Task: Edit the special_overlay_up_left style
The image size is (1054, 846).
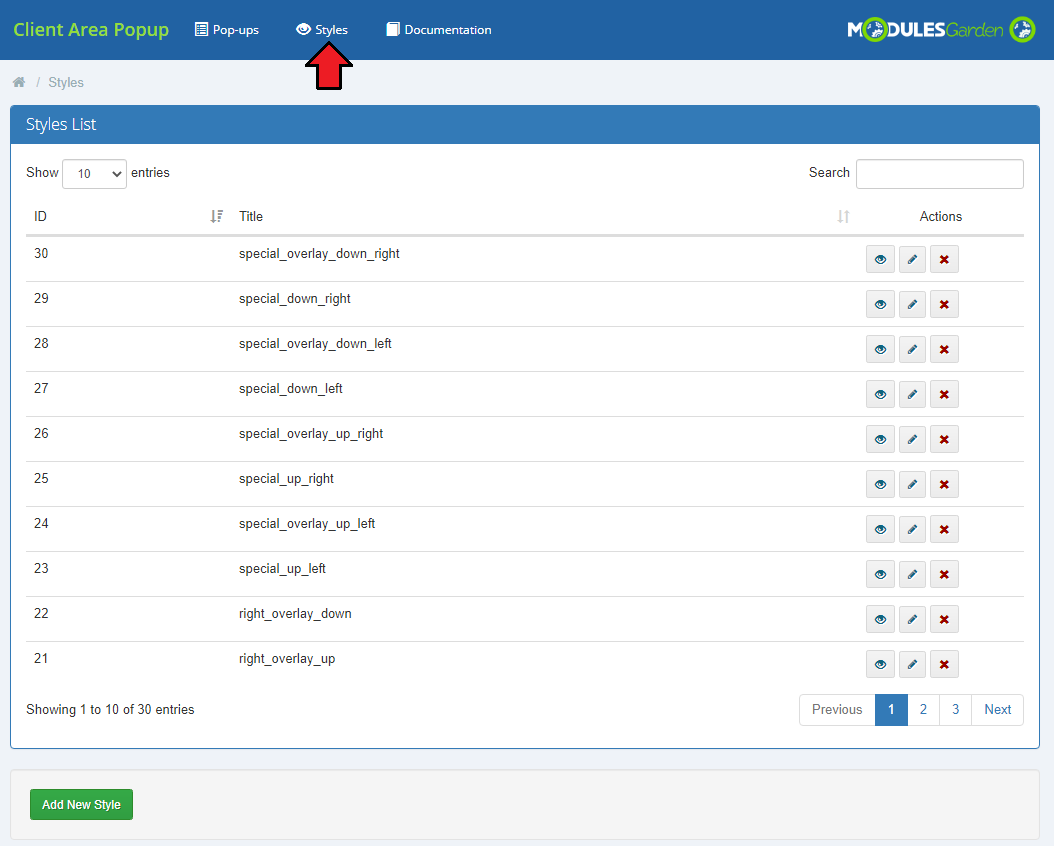Action: 912,530
